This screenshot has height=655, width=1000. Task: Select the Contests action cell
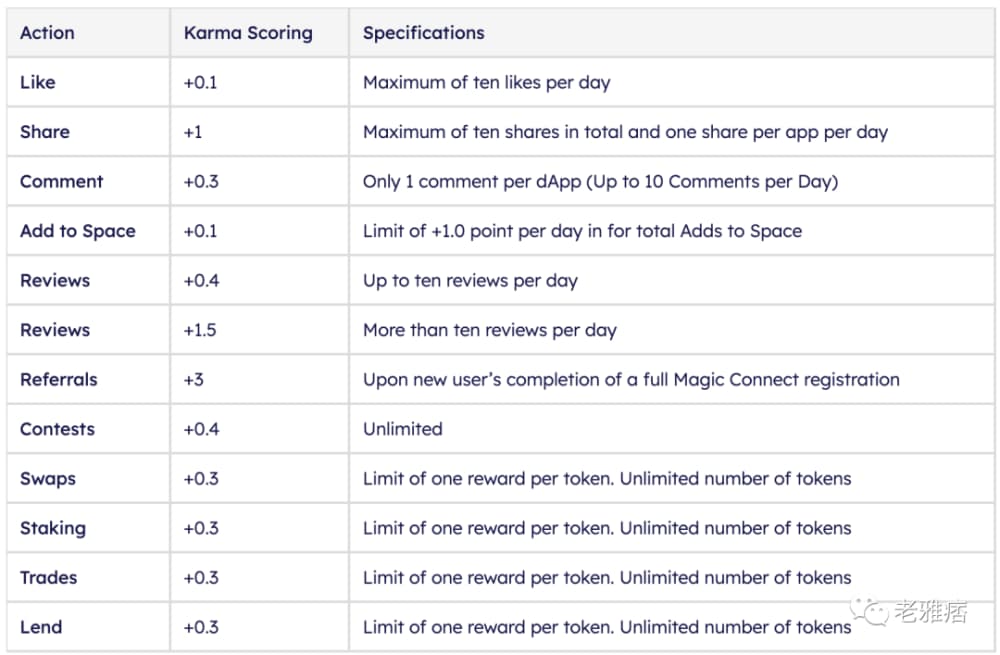(57, 429)
